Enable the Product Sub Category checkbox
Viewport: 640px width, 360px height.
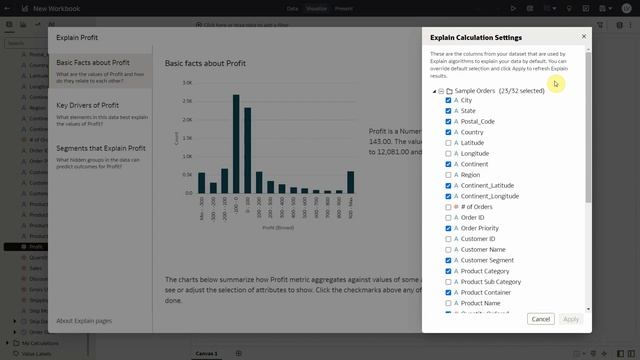448,282
